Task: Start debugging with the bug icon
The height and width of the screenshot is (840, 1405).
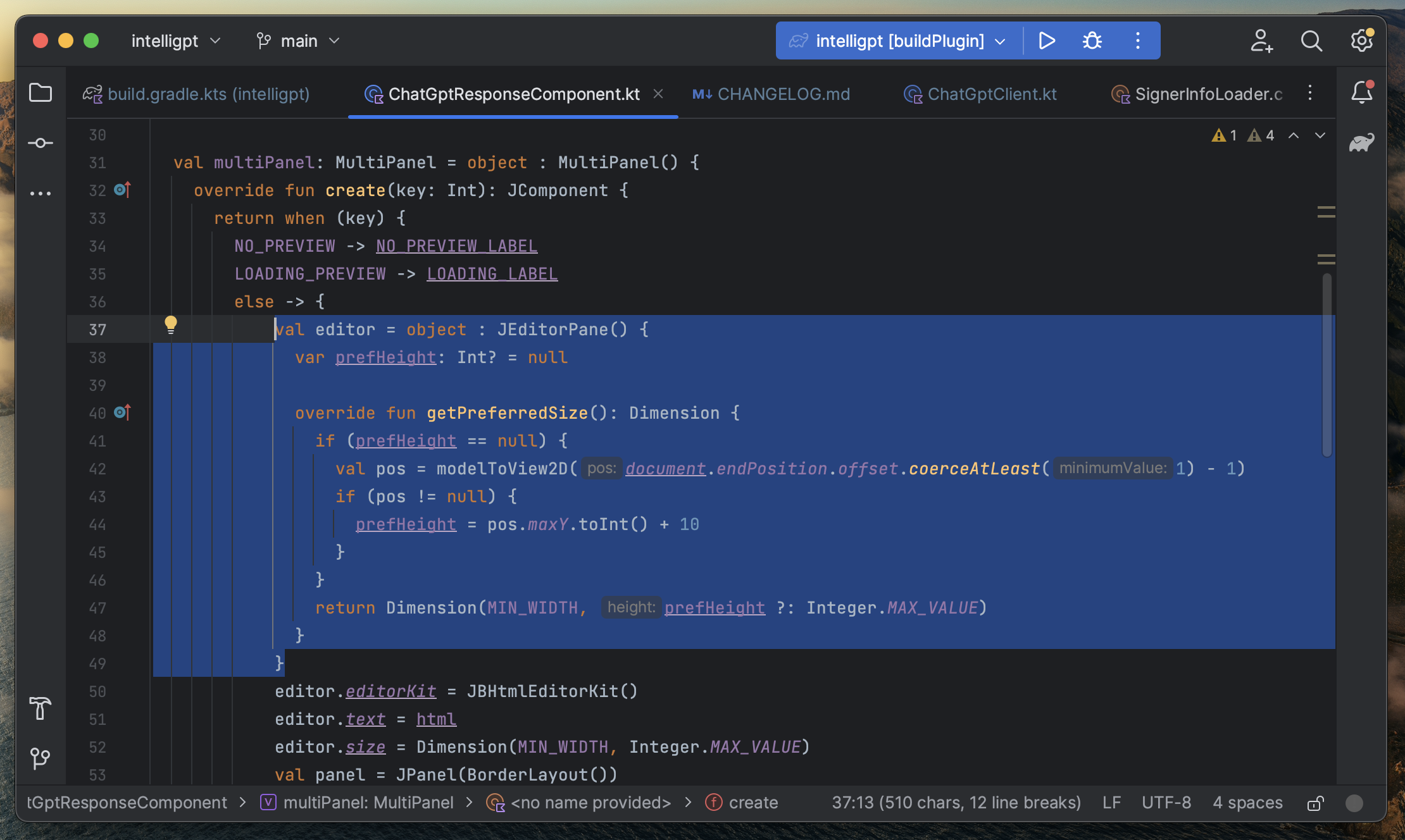Action: coord(1092,40)
